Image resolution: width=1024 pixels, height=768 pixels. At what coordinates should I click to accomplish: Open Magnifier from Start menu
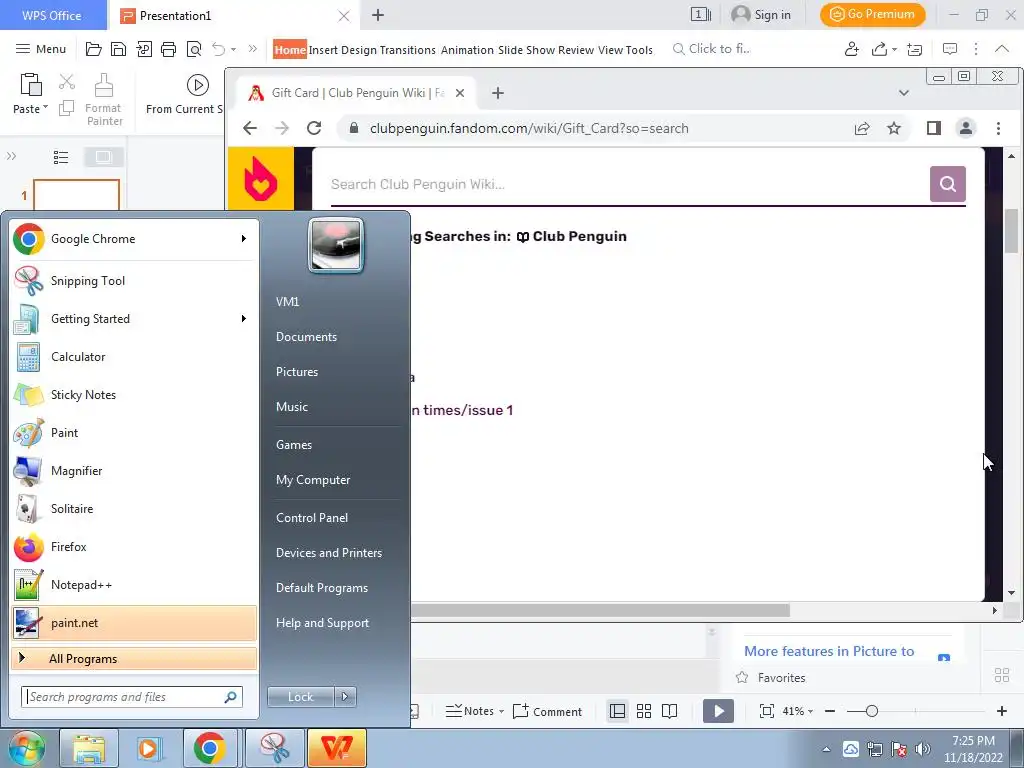pos(134,470)
